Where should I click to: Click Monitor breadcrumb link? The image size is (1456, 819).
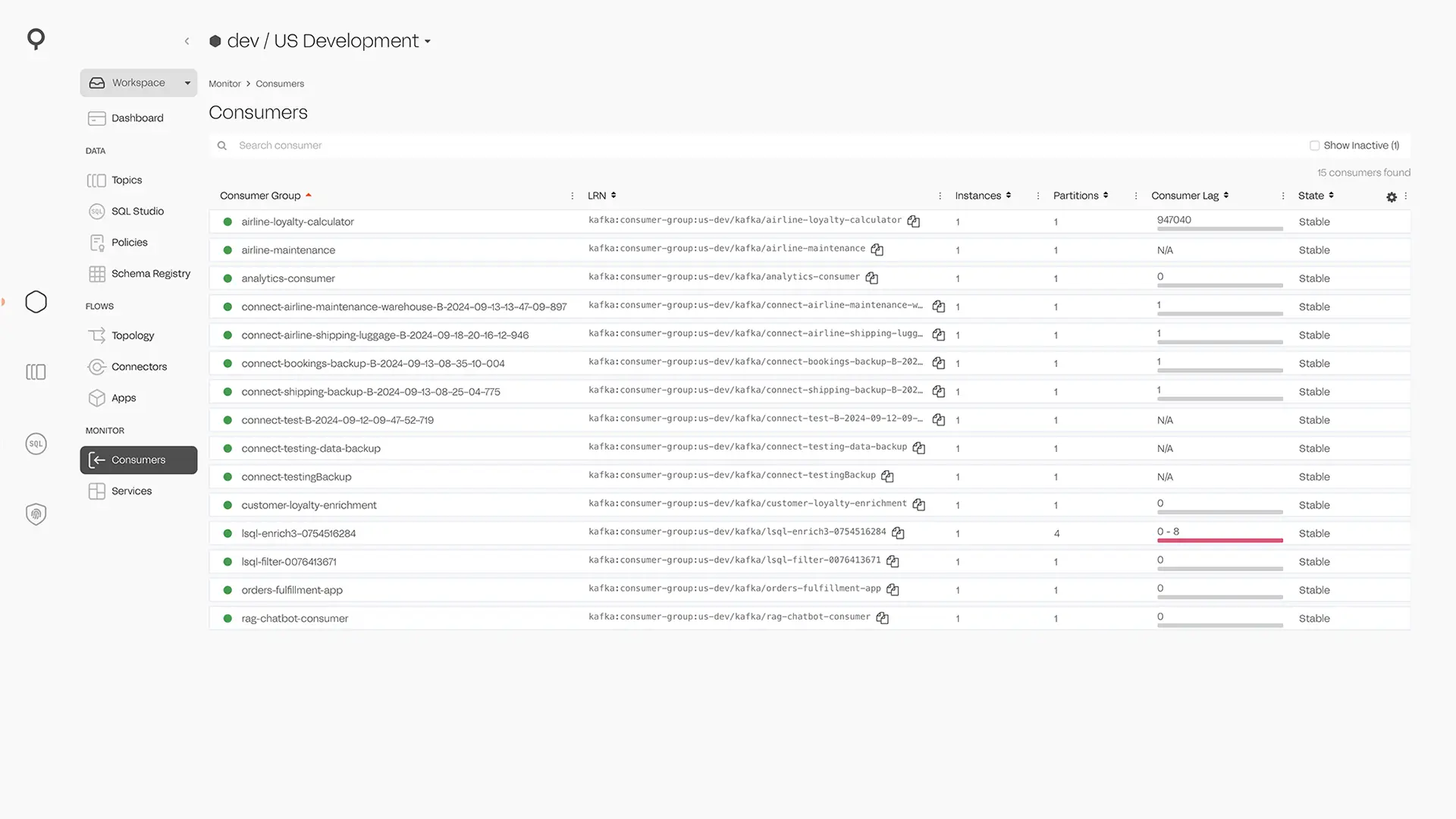pos(224,83)
